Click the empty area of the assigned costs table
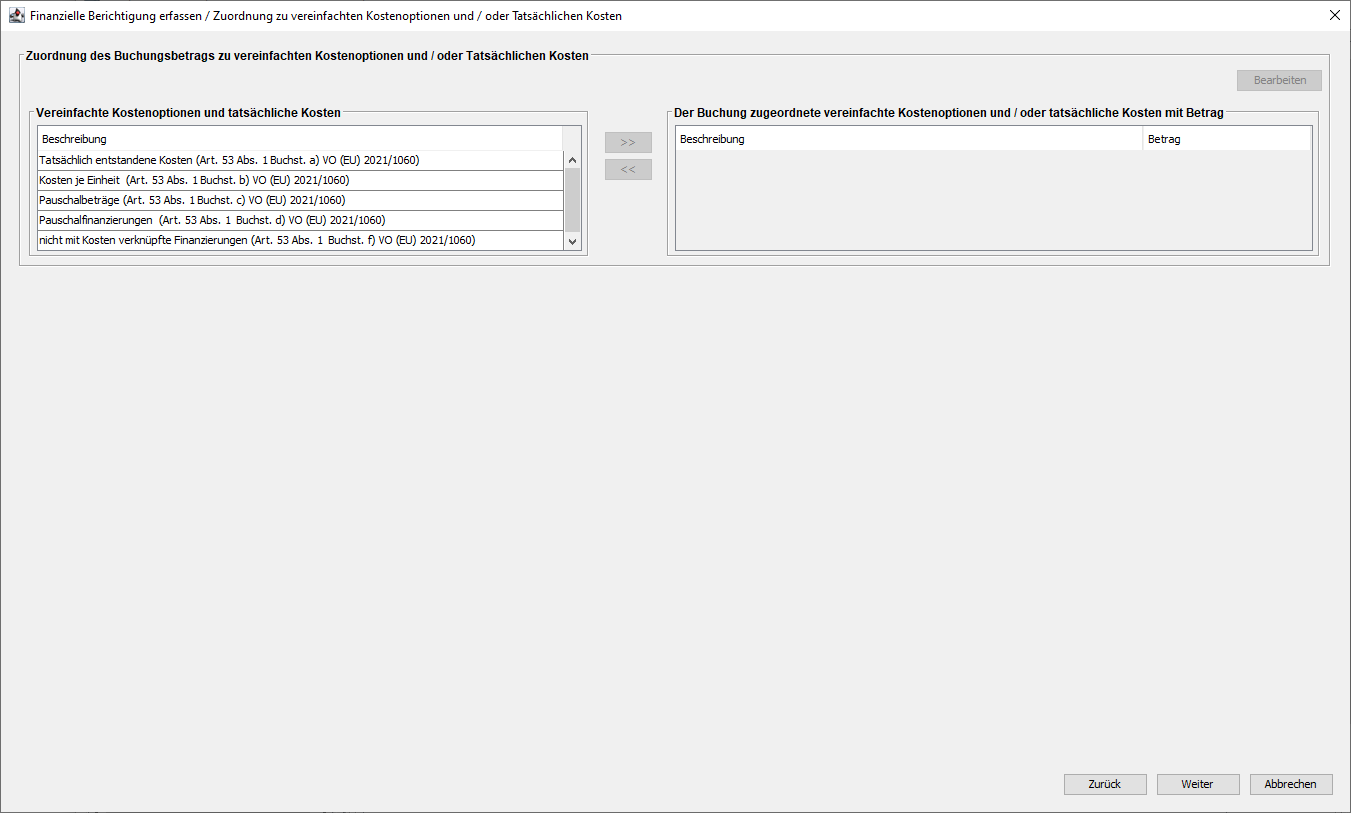1351x813 pixels. pos(992,200)
